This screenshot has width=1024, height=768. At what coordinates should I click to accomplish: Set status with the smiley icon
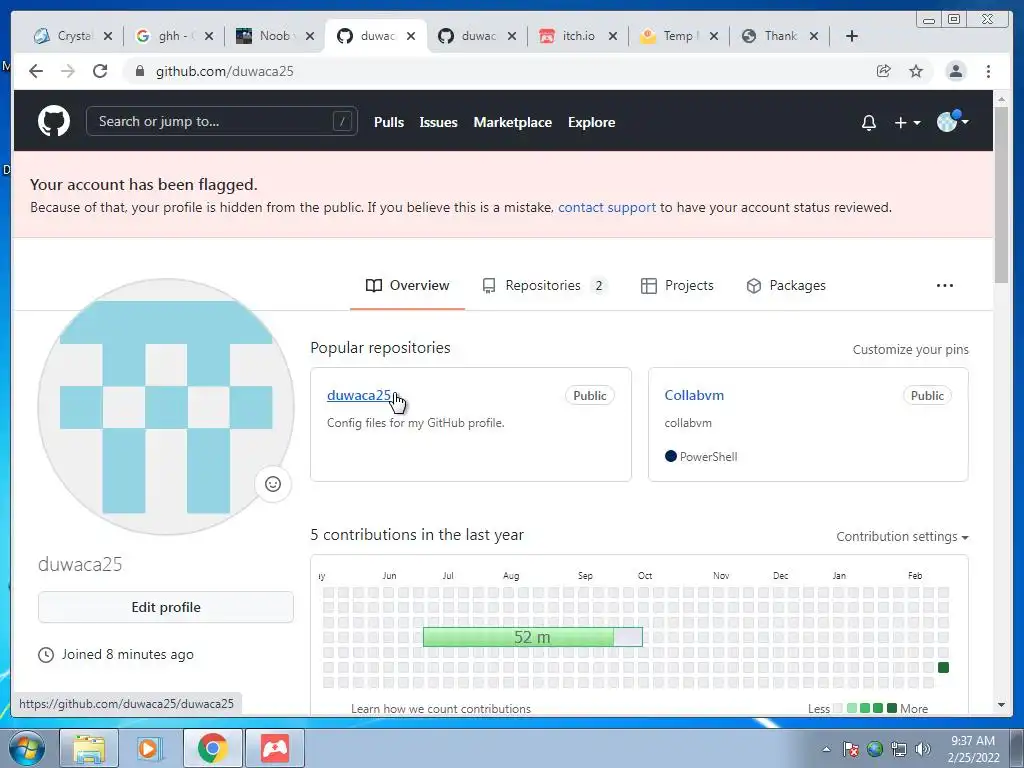click(273, 484)
